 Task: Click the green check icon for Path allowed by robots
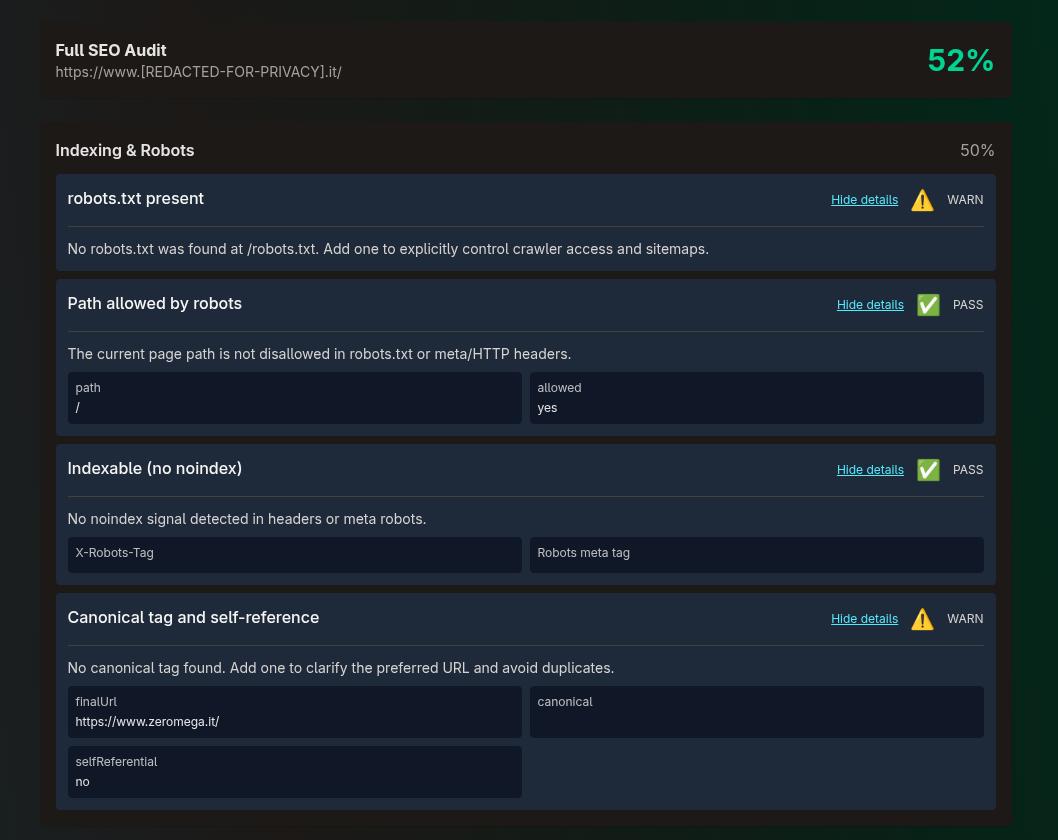click(928, 305)
